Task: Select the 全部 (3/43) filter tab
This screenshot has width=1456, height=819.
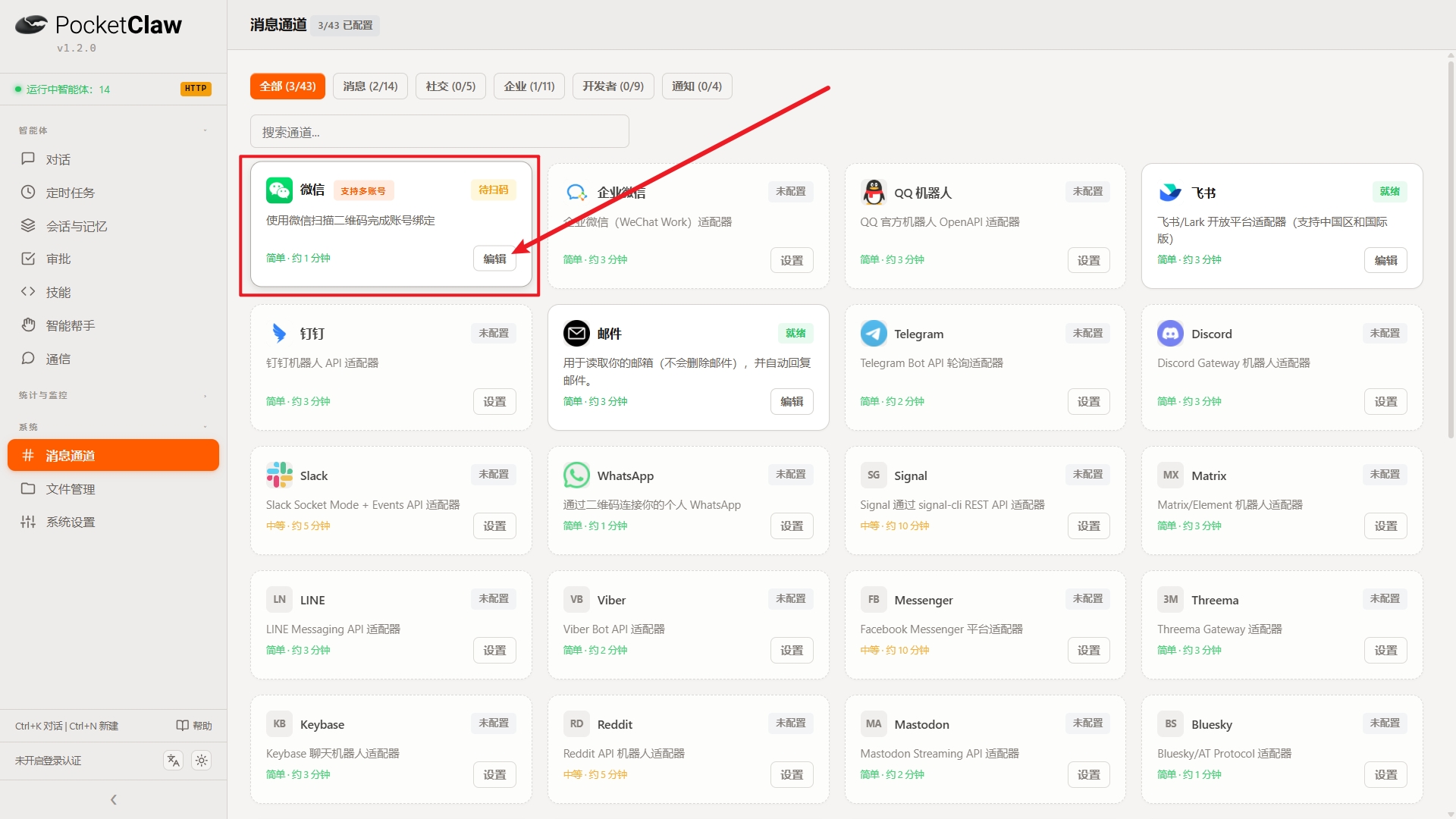Action: coord(287,86)
